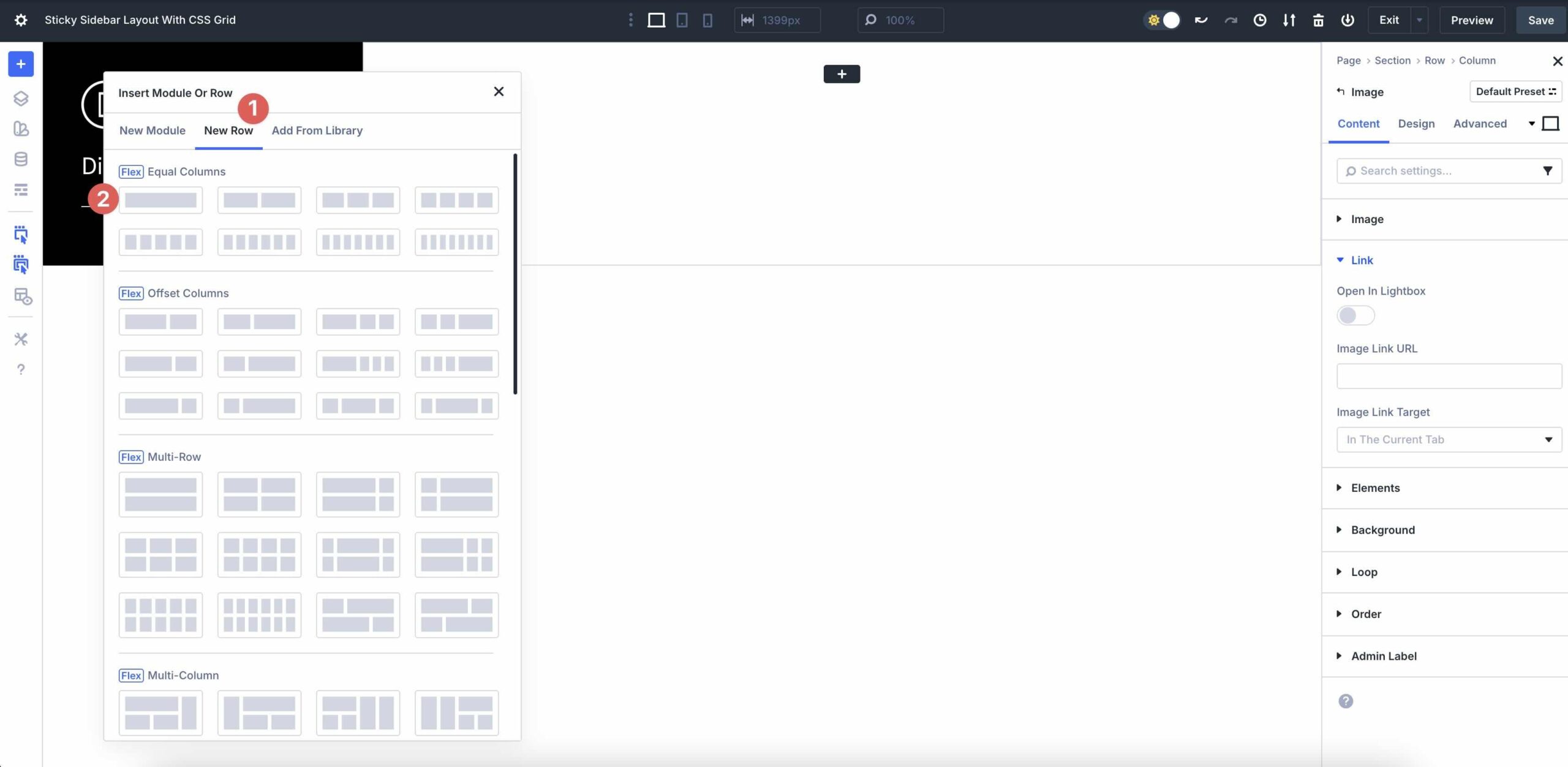Open the edit history panel
Image resolution: width=1568 pixels, height=767 pixels.
(1259, 20)
